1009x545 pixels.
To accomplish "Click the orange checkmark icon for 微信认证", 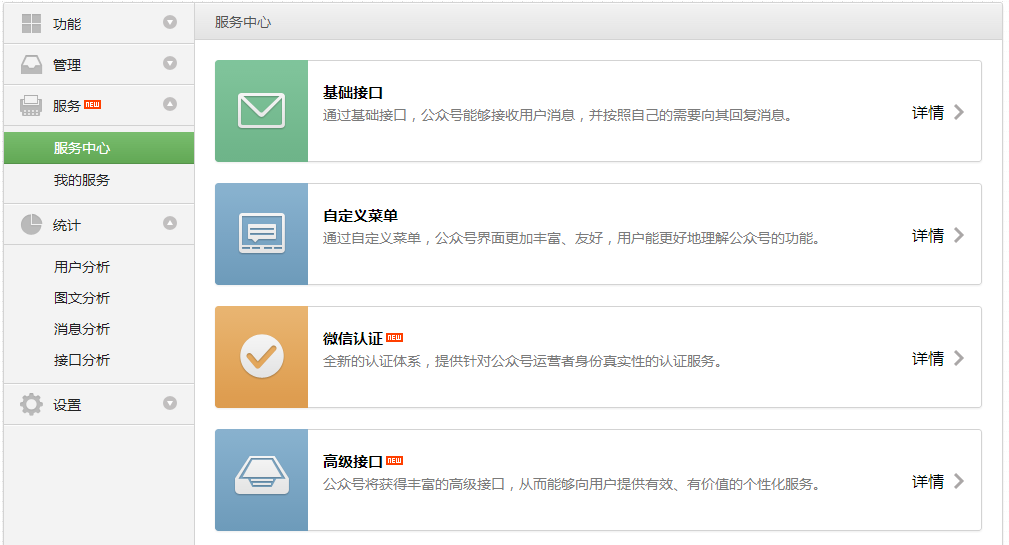I will point(261,356).
